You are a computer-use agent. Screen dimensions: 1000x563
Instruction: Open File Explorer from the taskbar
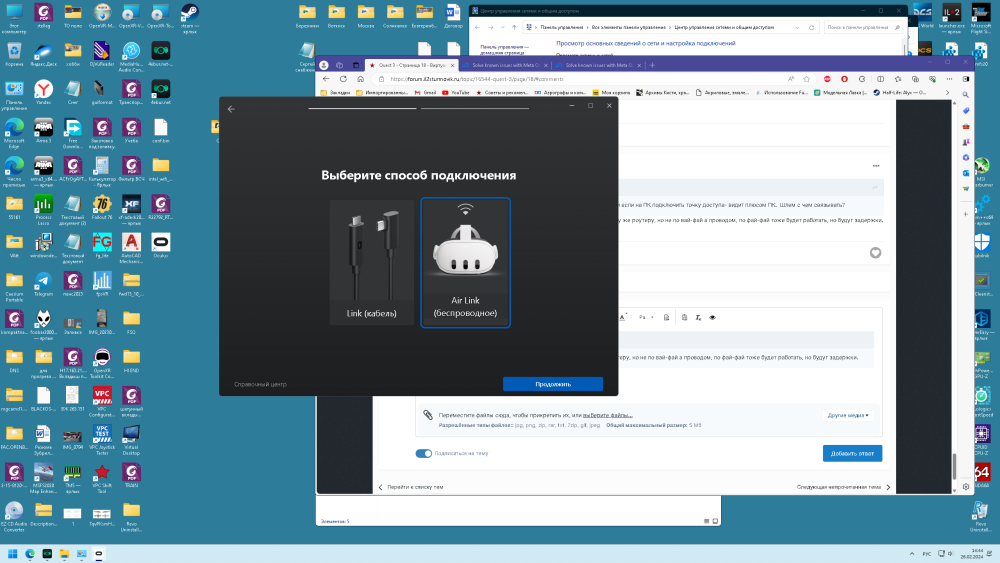(64, 554)
